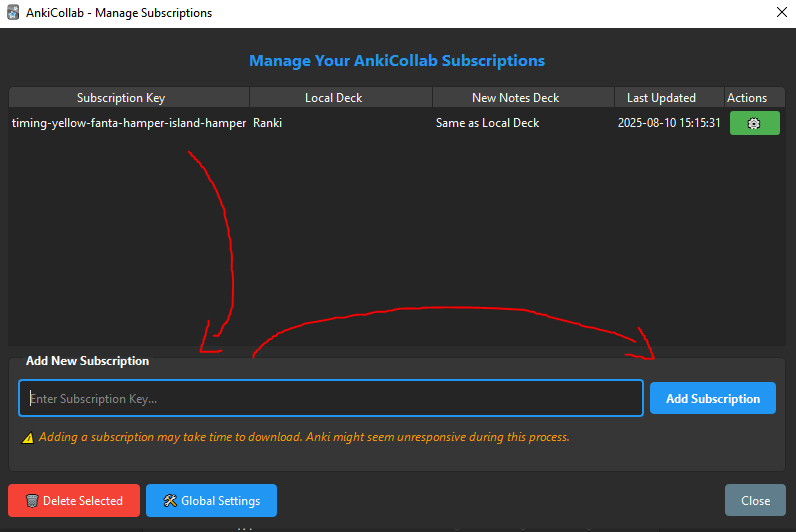Select the Ranki local deck cell
The width and height of the screenshot is (796, 532).
pos(341,123)
